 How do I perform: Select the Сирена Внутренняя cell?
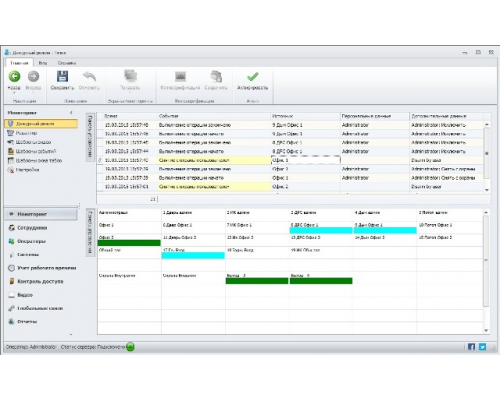(129, 278)
